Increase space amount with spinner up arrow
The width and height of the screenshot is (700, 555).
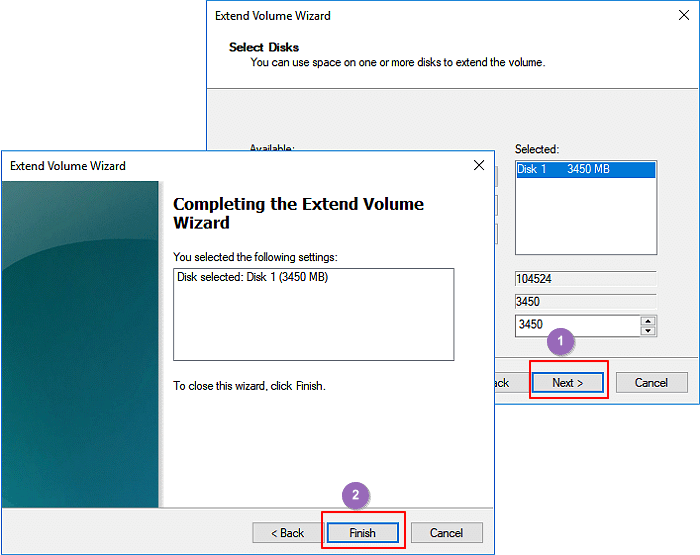point(648,321)
